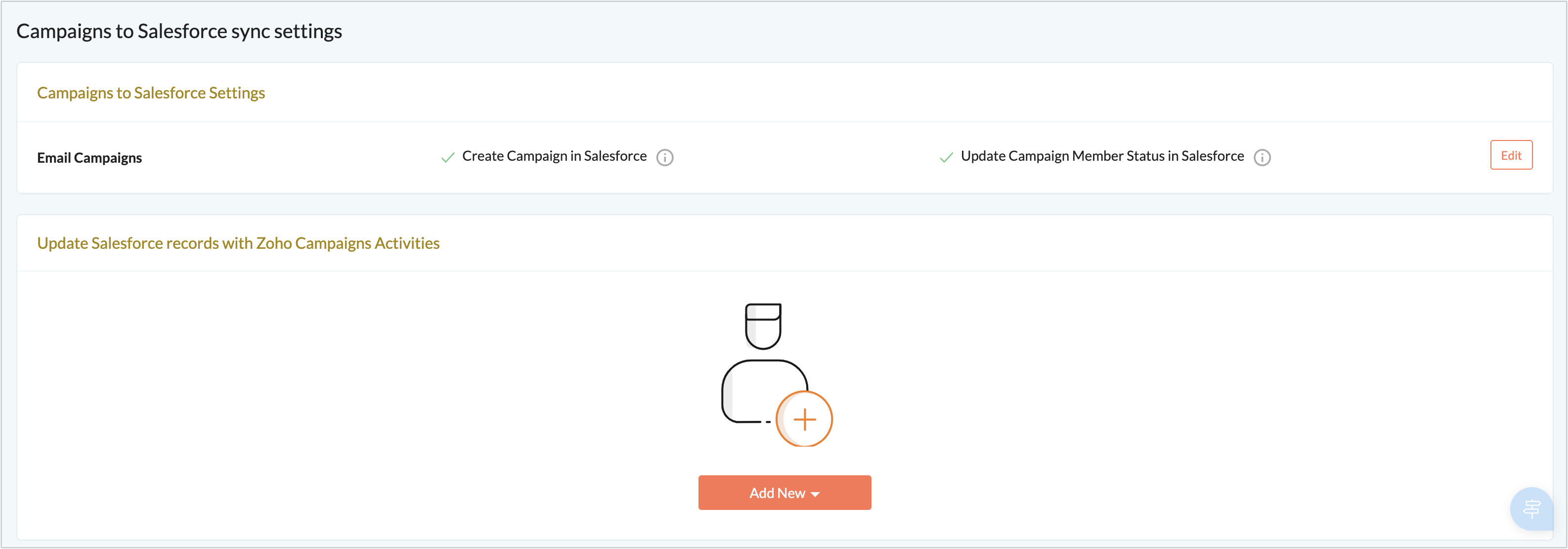Click info icon beside Create Campaign in Salesforce

[x=665, y=157]
